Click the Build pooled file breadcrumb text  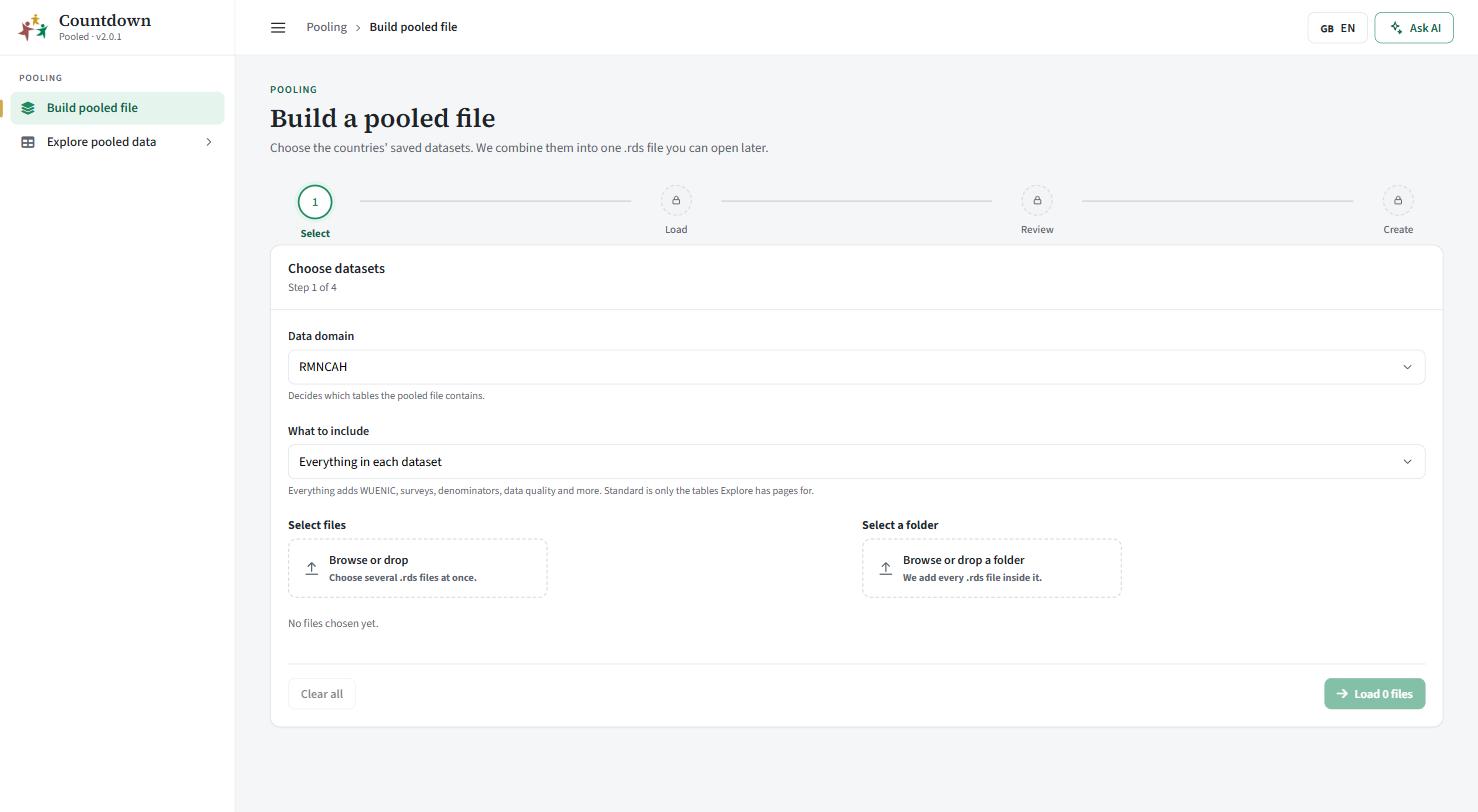pyautogui.click(x=413, y=27)
